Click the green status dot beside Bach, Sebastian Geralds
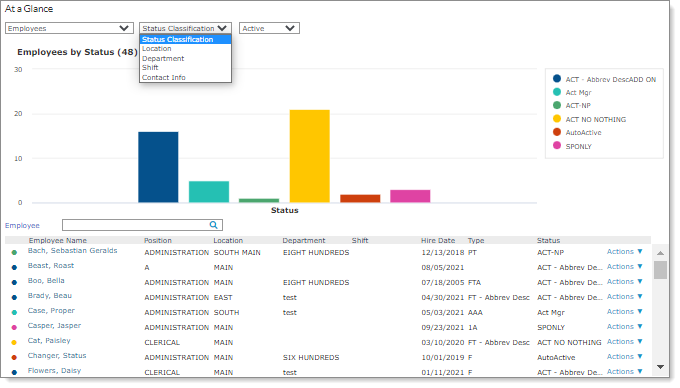 tap(14, 252)
